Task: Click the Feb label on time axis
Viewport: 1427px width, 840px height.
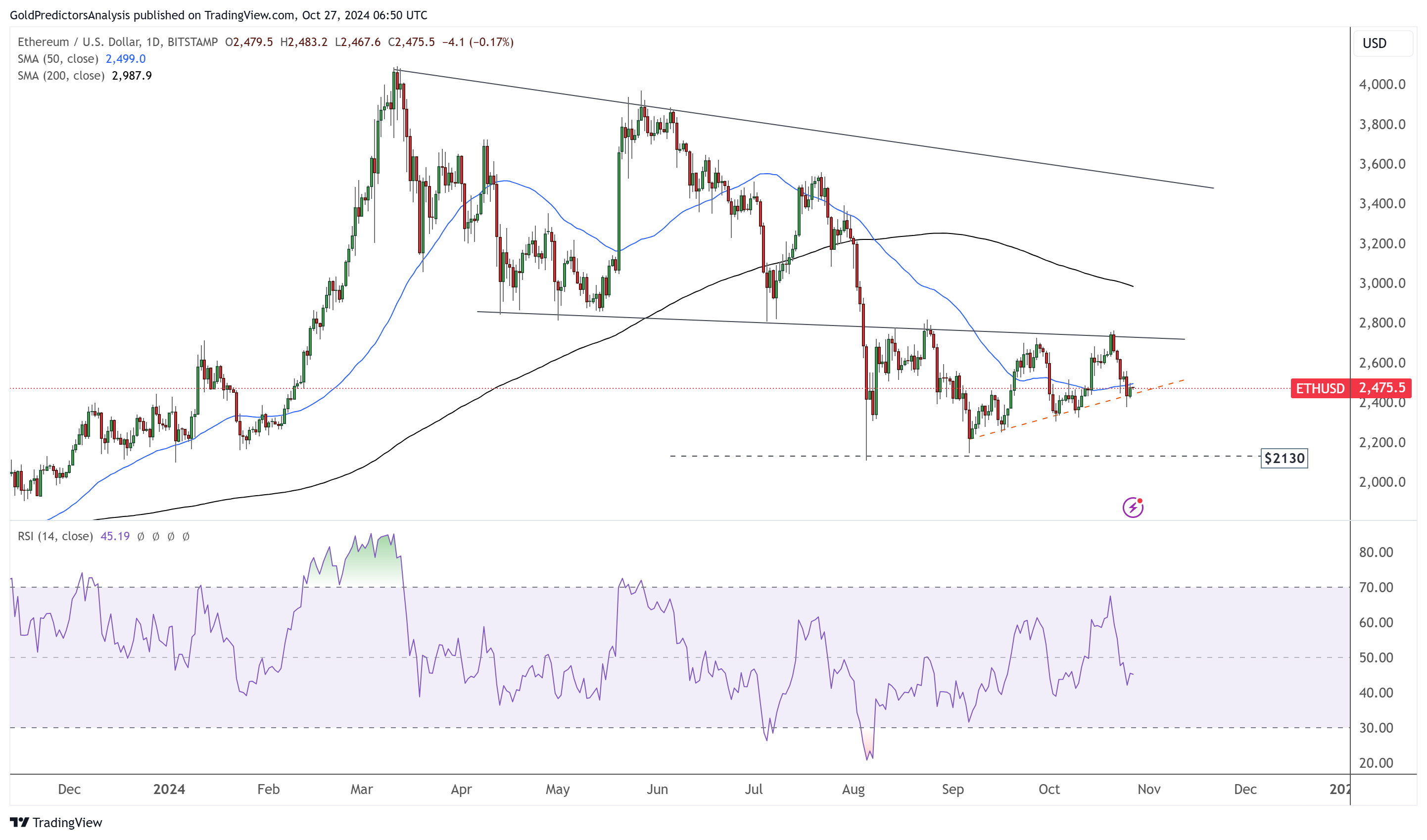Action: tap(268, 789)
